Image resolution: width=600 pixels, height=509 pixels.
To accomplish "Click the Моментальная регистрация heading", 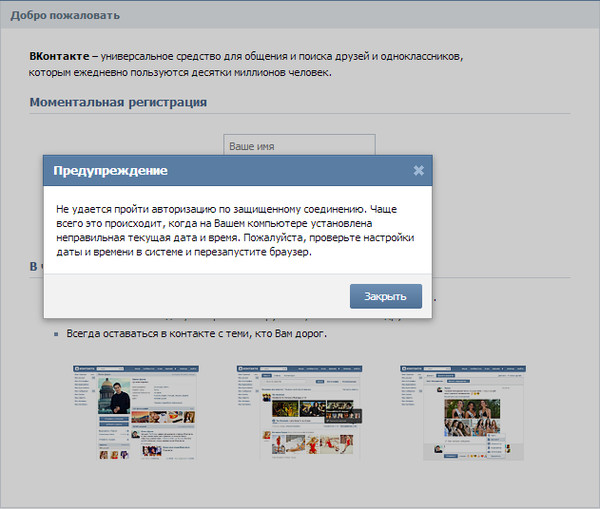I will pos(118,102).
